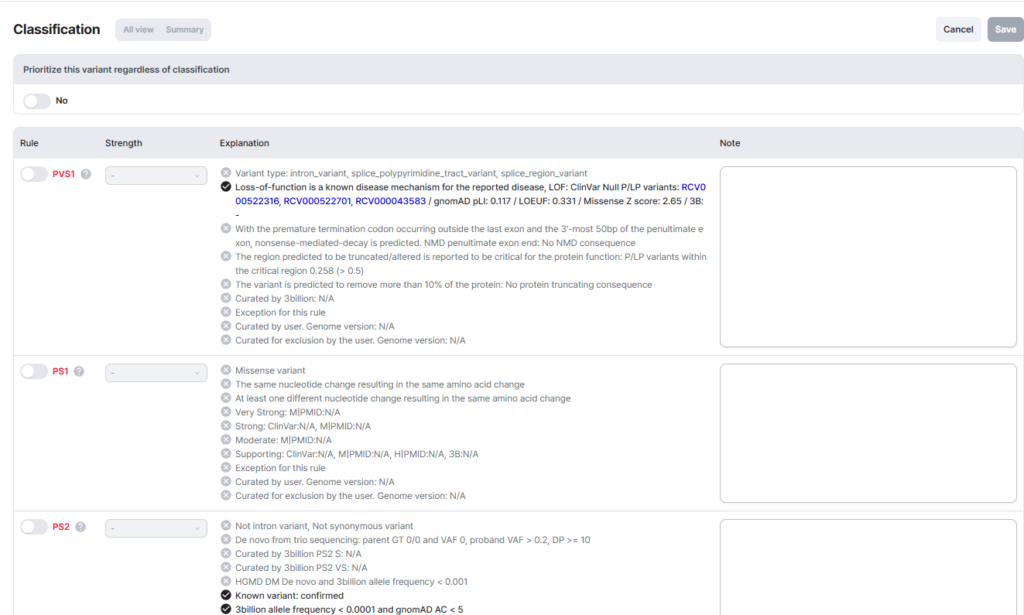Enable the PS1 rule toggle

(34, 371)
